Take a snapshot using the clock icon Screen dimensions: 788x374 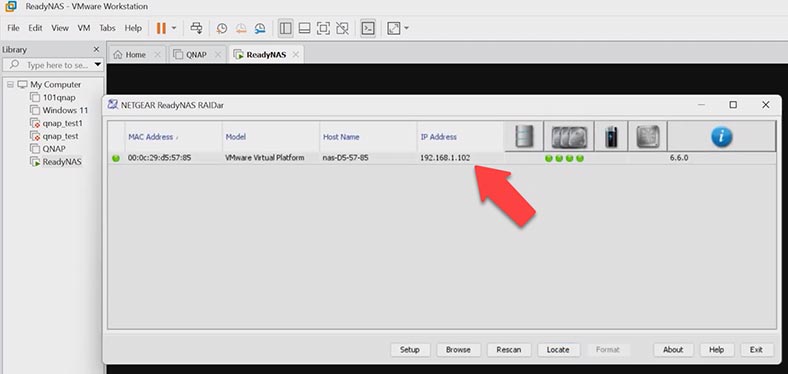(222, 28)
